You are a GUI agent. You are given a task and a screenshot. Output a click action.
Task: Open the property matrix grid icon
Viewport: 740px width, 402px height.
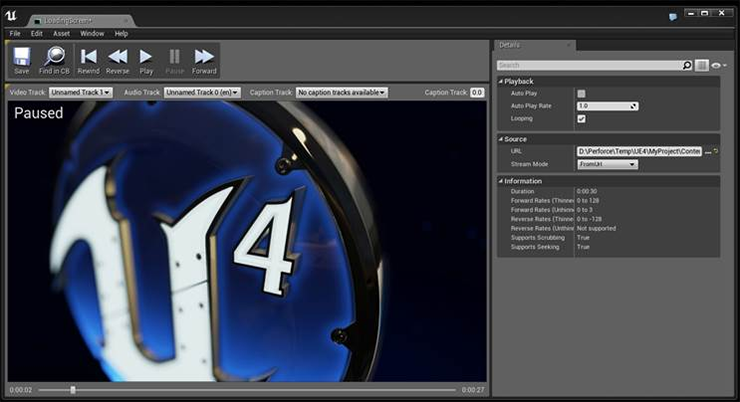(x=702, y=65)
